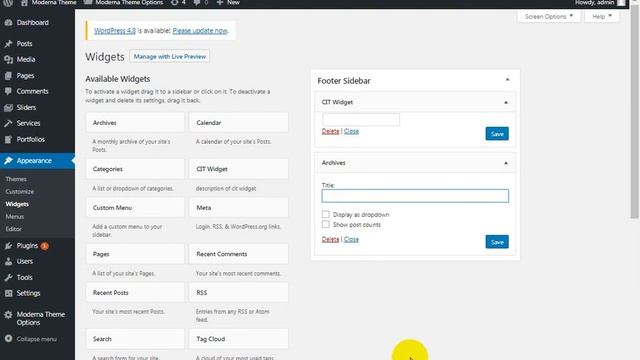Delete the CIT Widget

pos(330,131)
